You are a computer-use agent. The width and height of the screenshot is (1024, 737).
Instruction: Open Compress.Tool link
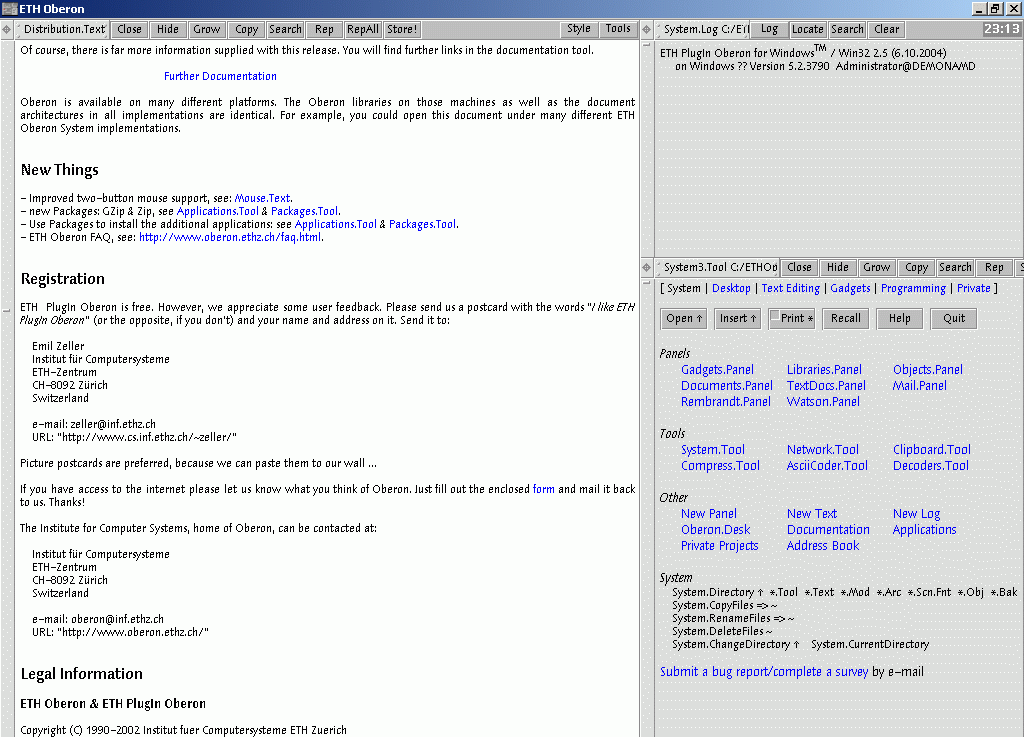[720, 465]
